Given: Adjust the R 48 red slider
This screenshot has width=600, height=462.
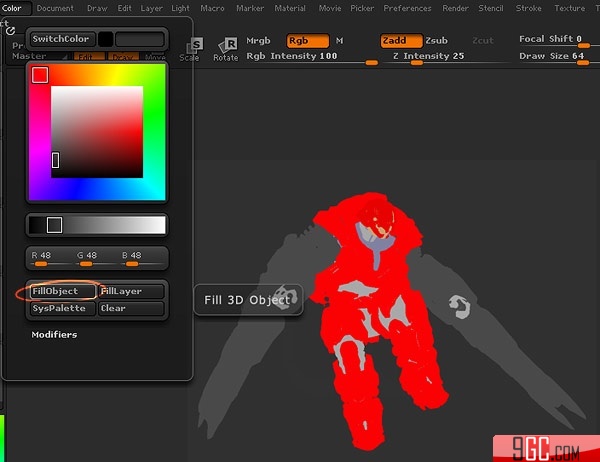Looking at the screenshot, I should coord(49,259).
